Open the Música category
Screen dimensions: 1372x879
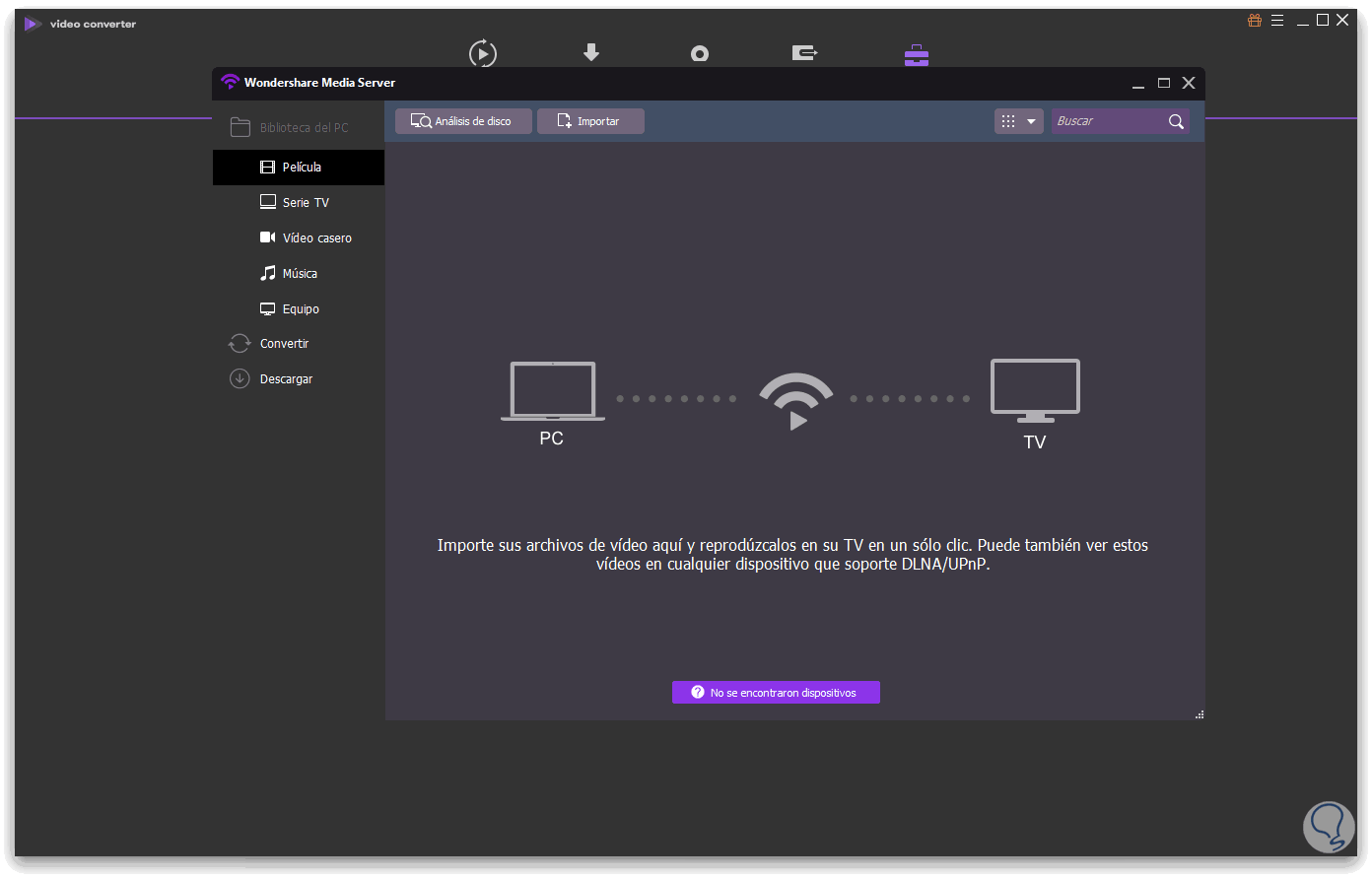coord(299,274)
